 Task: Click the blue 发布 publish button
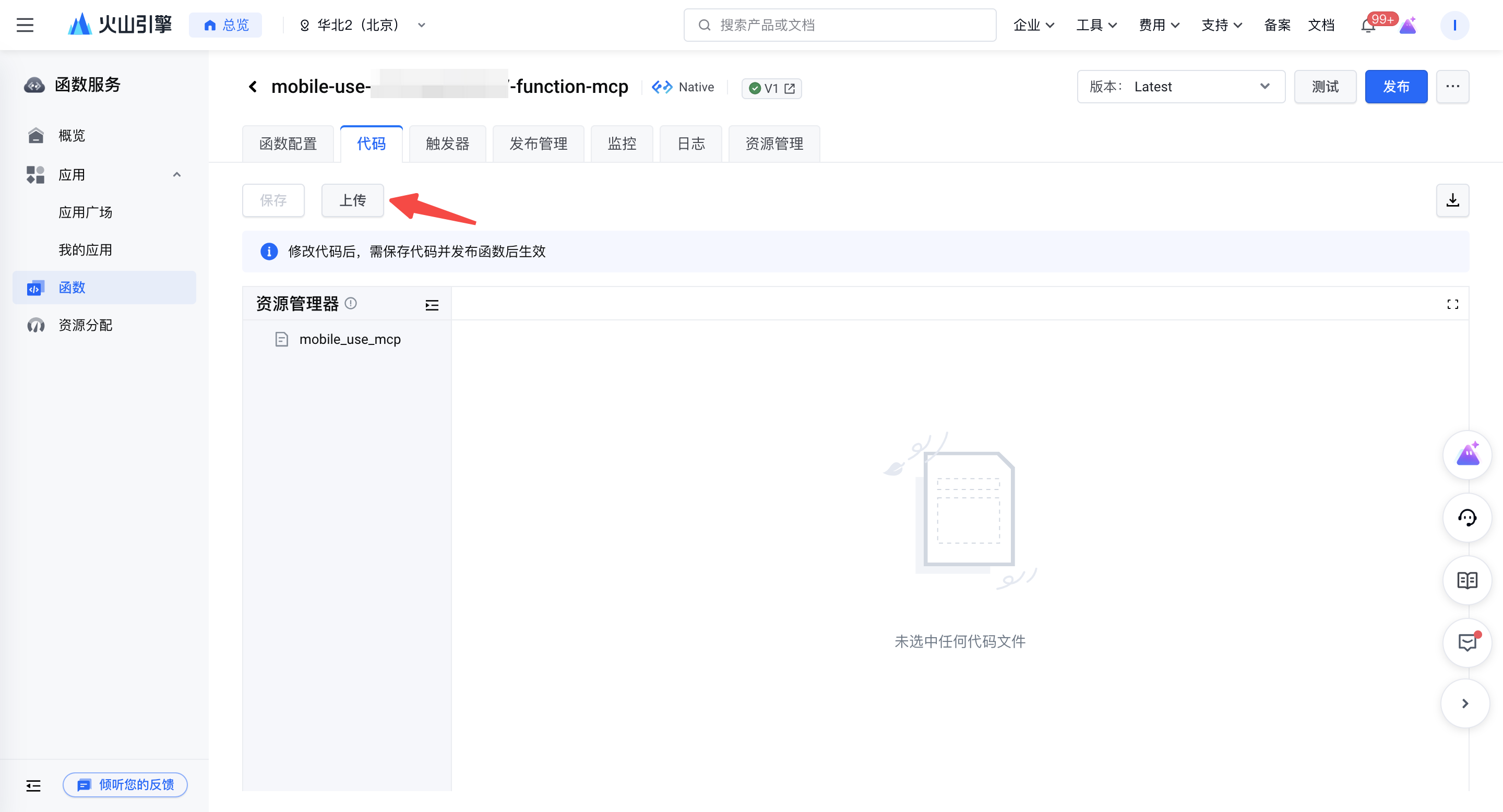1395,86
